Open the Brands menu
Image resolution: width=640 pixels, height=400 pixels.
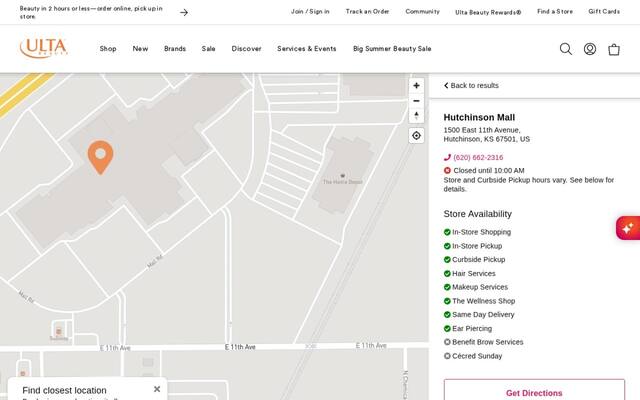pos(175,49)
